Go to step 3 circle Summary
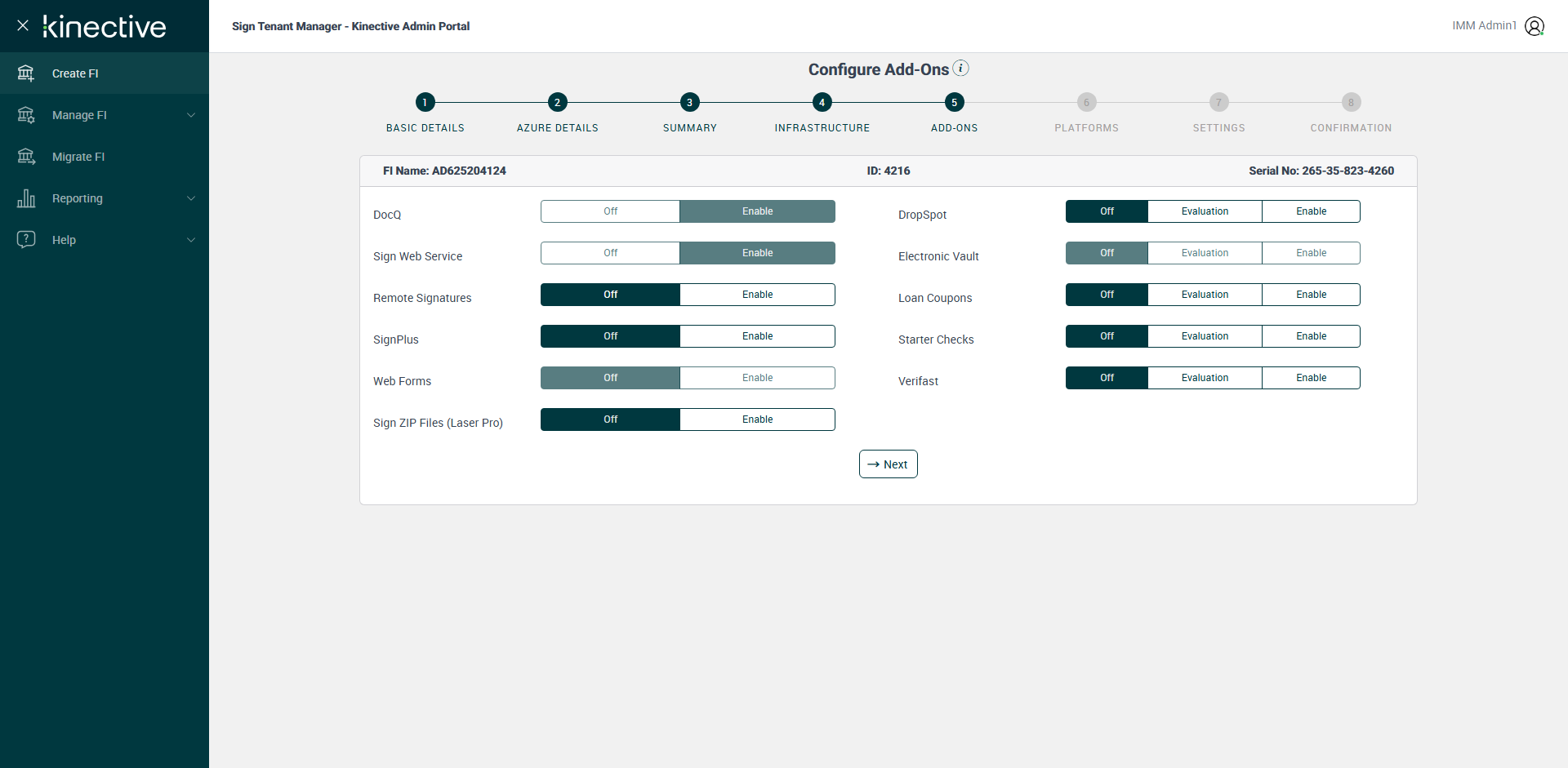The width and height of the screenshot is (1568, 768). 689,102
